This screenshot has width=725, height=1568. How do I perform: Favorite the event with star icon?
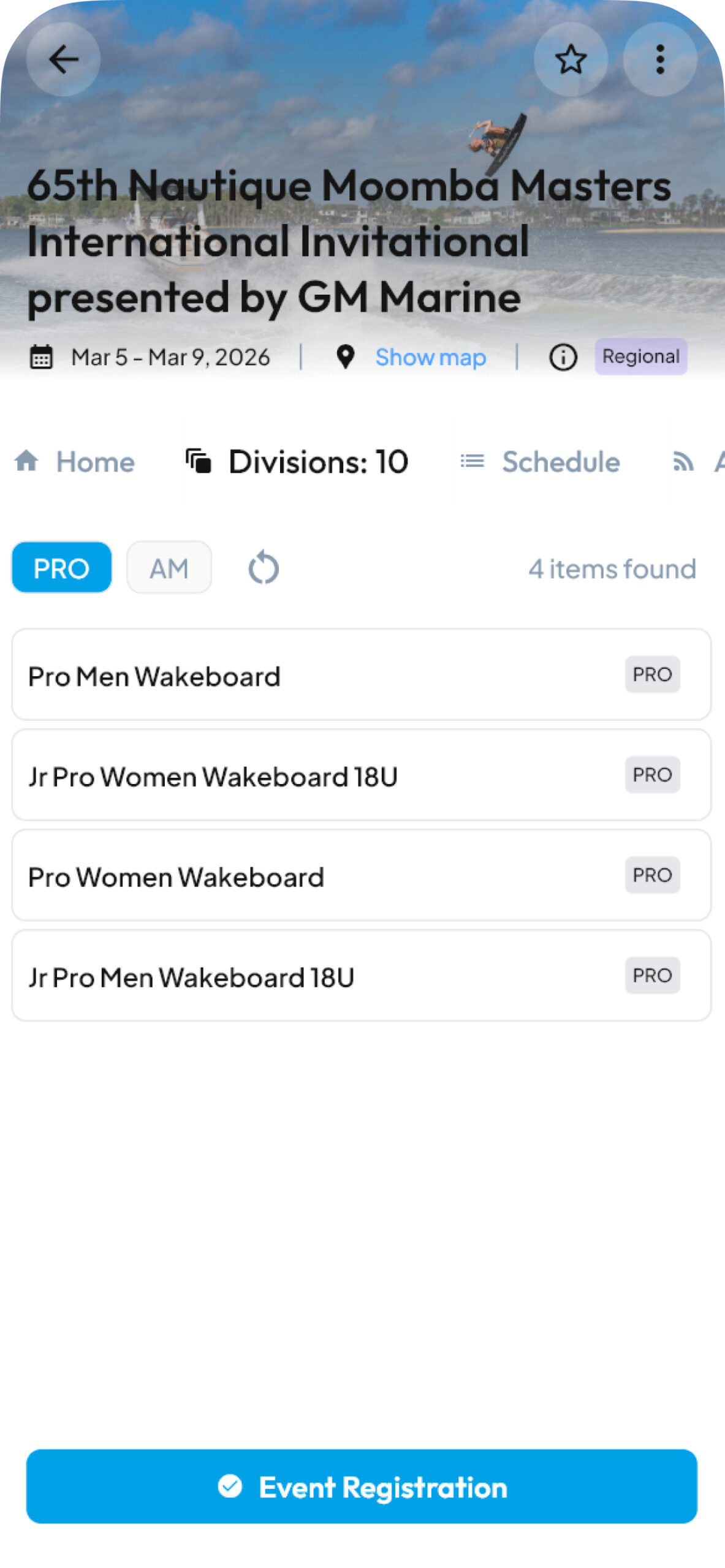(571, 59)
